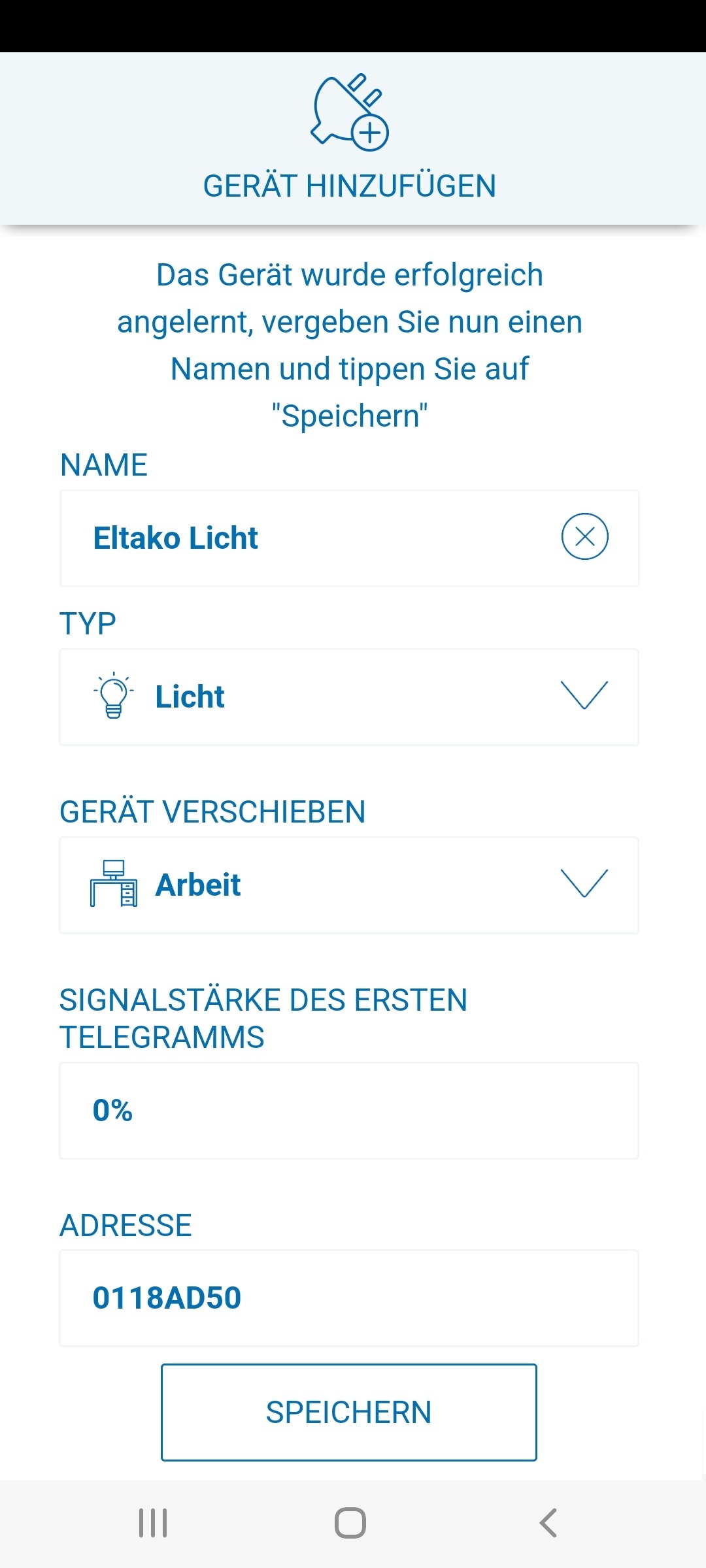Go back using the navigation arrow

tap(548, 1523)
